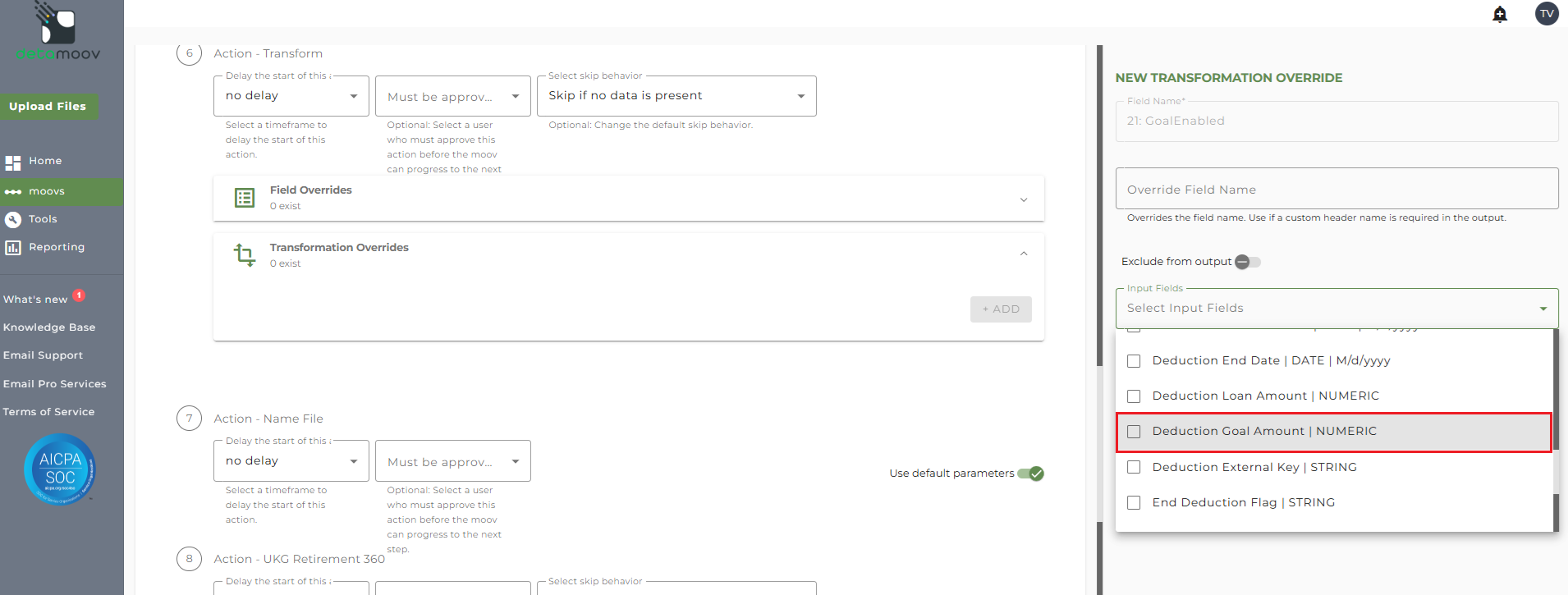Open the Home menu item
The width and height of the screenshot is (1568, 595).
[x=45, y=161]
